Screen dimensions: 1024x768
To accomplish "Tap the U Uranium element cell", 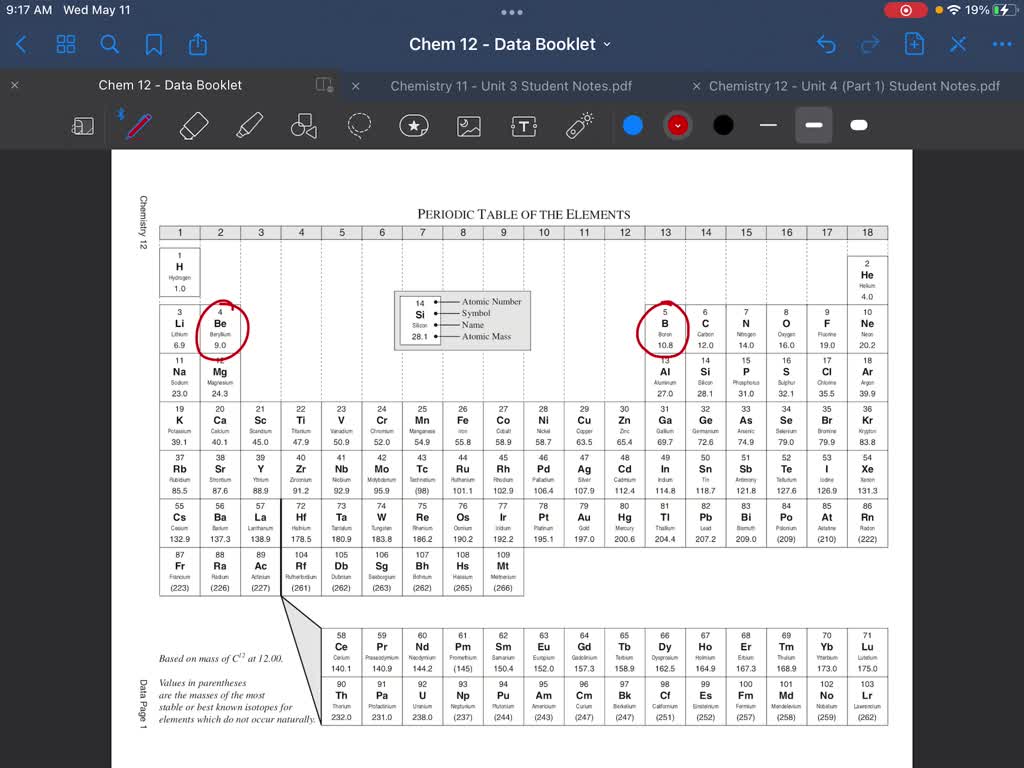I will pyautogui.click(x=423, y=701).
